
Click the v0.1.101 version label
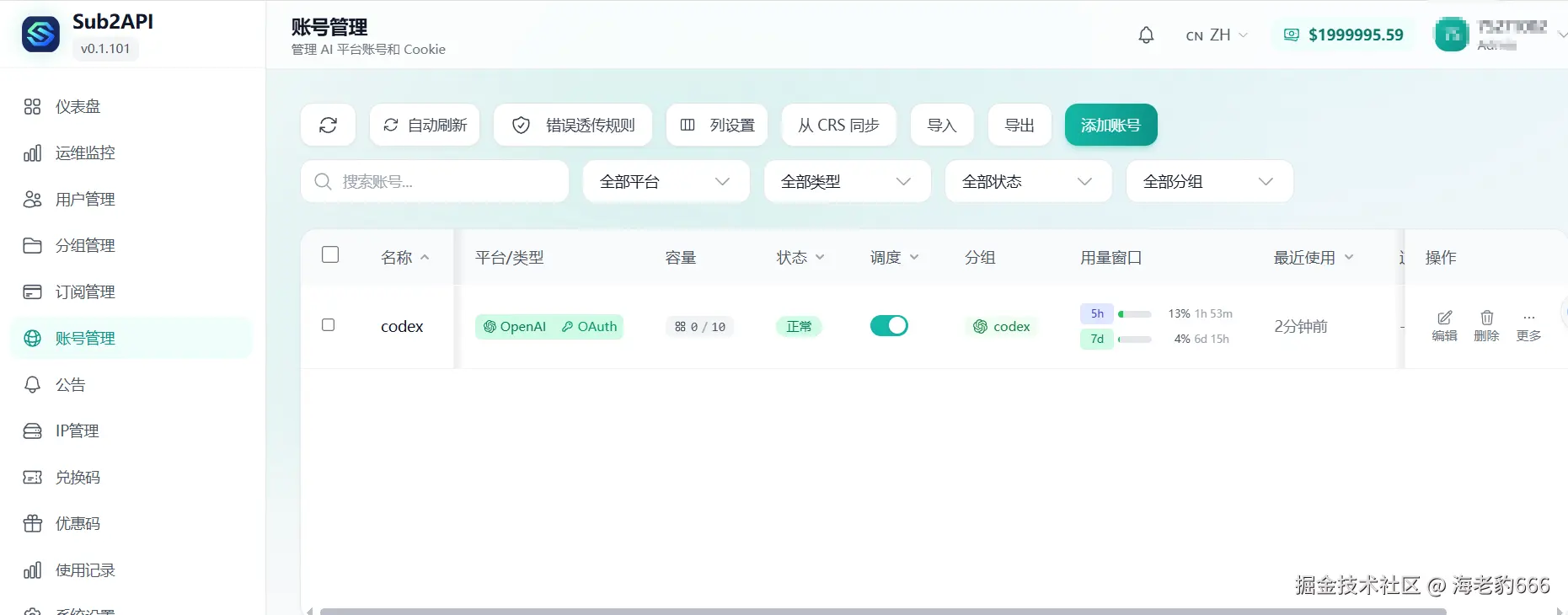tap(105, 49)
